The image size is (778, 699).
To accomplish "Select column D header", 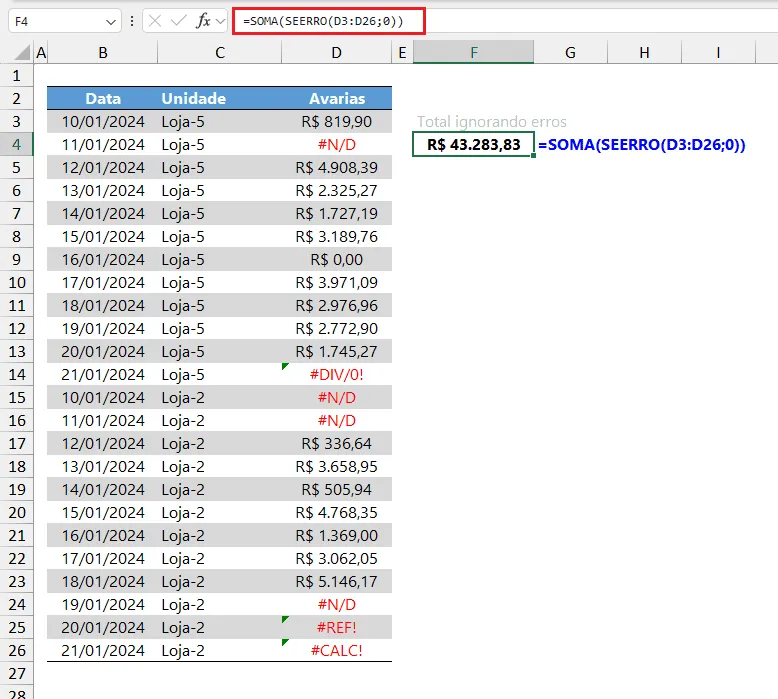I will [336, 53].
